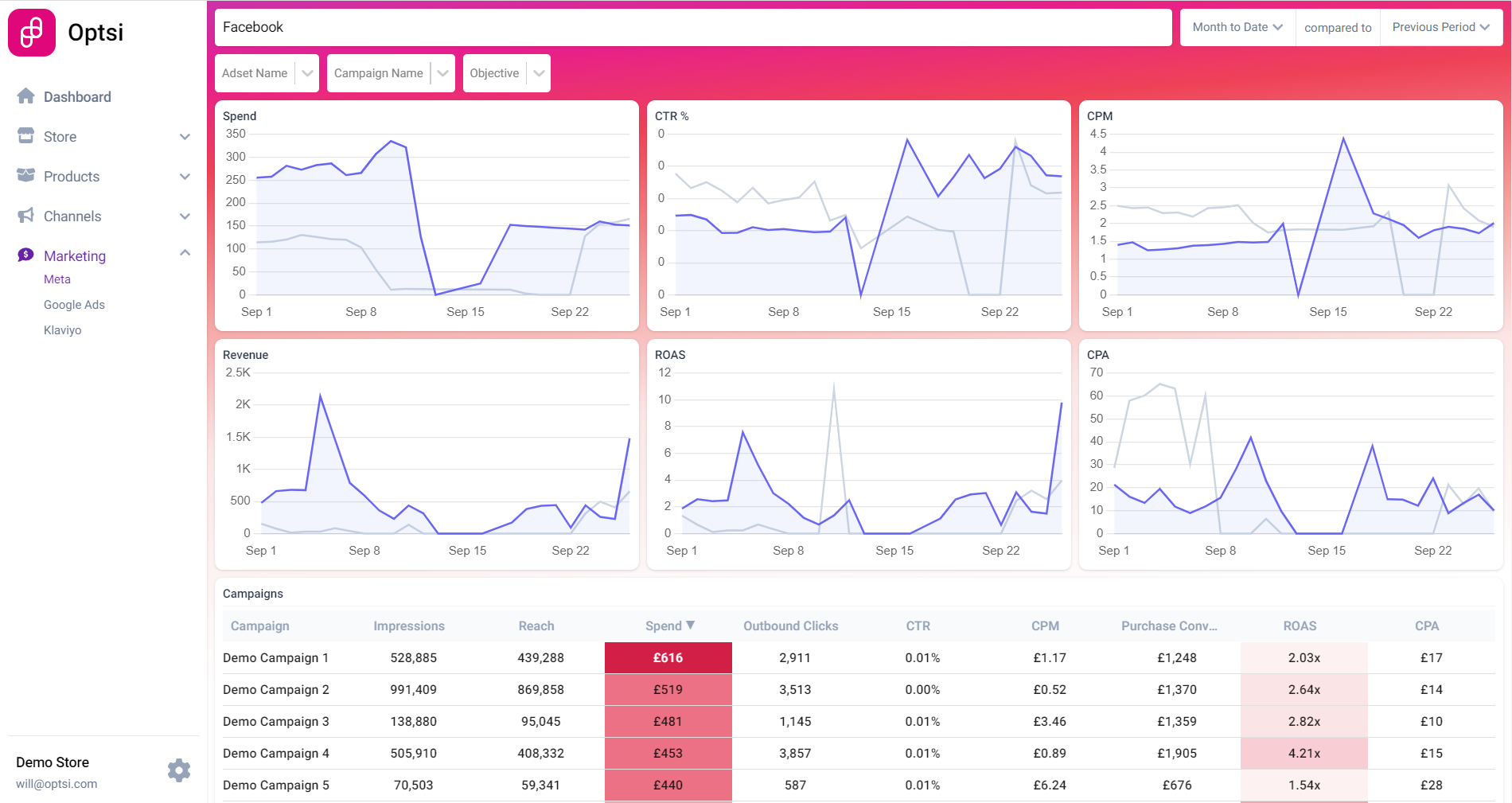Sort by the Impressions column header
Screen dimensions: 1512x803
point(409,626)
